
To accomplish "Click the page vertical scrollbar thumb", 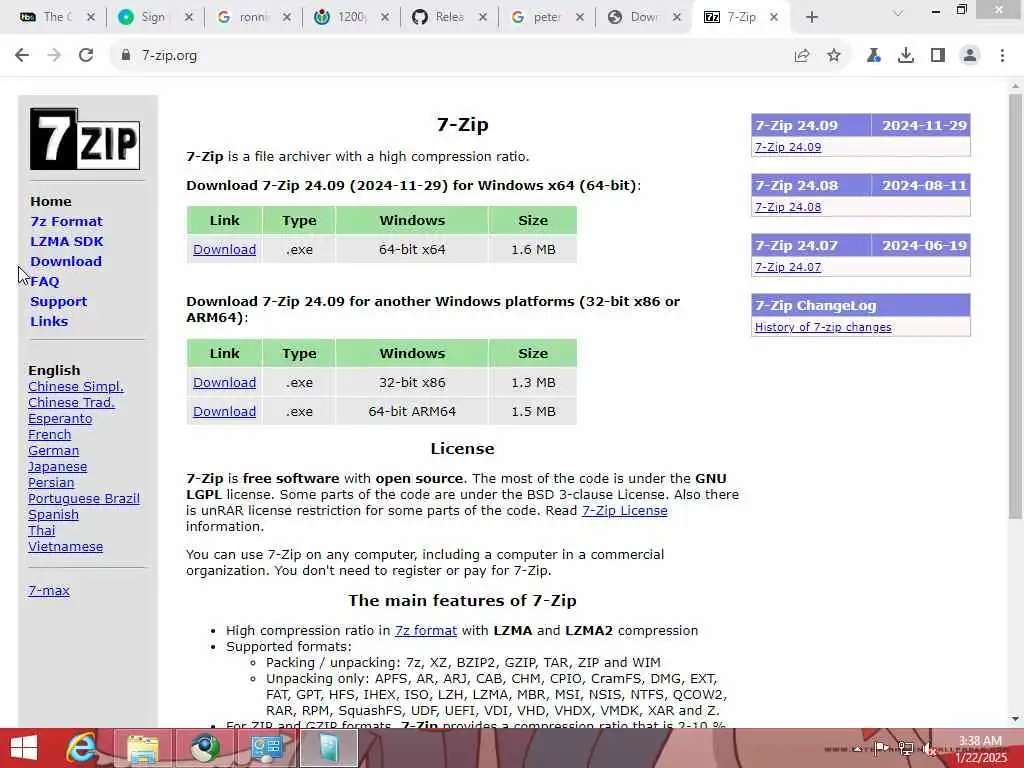I will [1015, 306].
